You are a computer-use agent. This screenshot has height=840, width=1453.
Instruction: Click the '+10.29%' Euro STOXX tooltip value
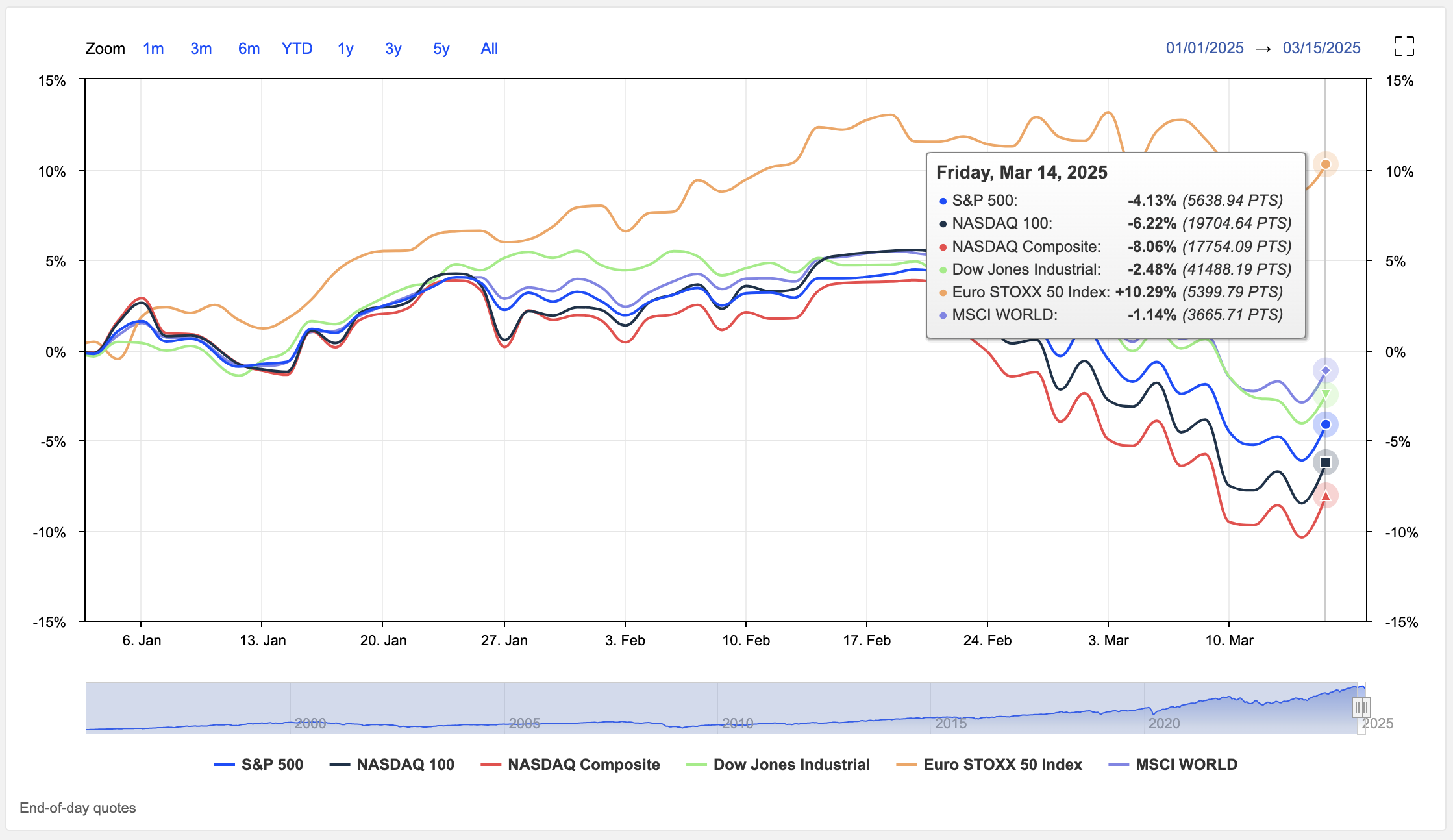[x=1145, y=292]
